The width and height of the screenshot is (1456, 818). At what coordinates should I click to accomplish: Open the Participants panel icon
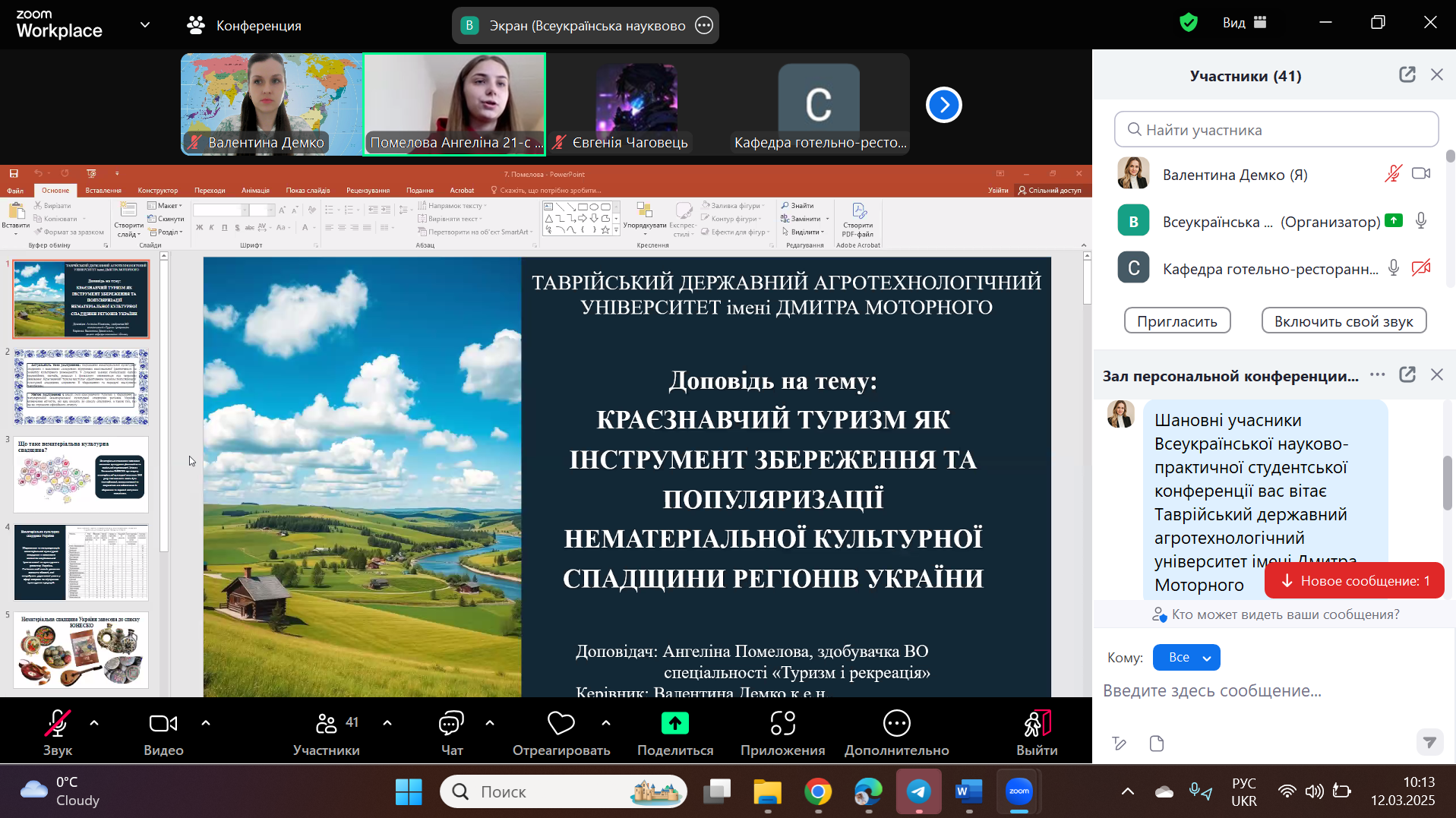(327, 724)
